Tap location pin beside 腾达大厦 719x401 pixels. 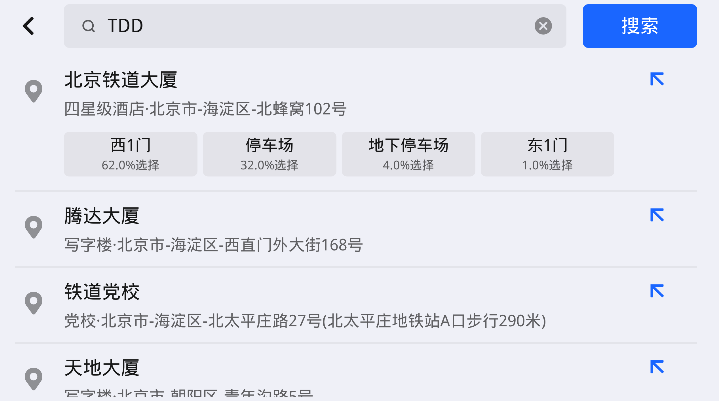point(33,227)
